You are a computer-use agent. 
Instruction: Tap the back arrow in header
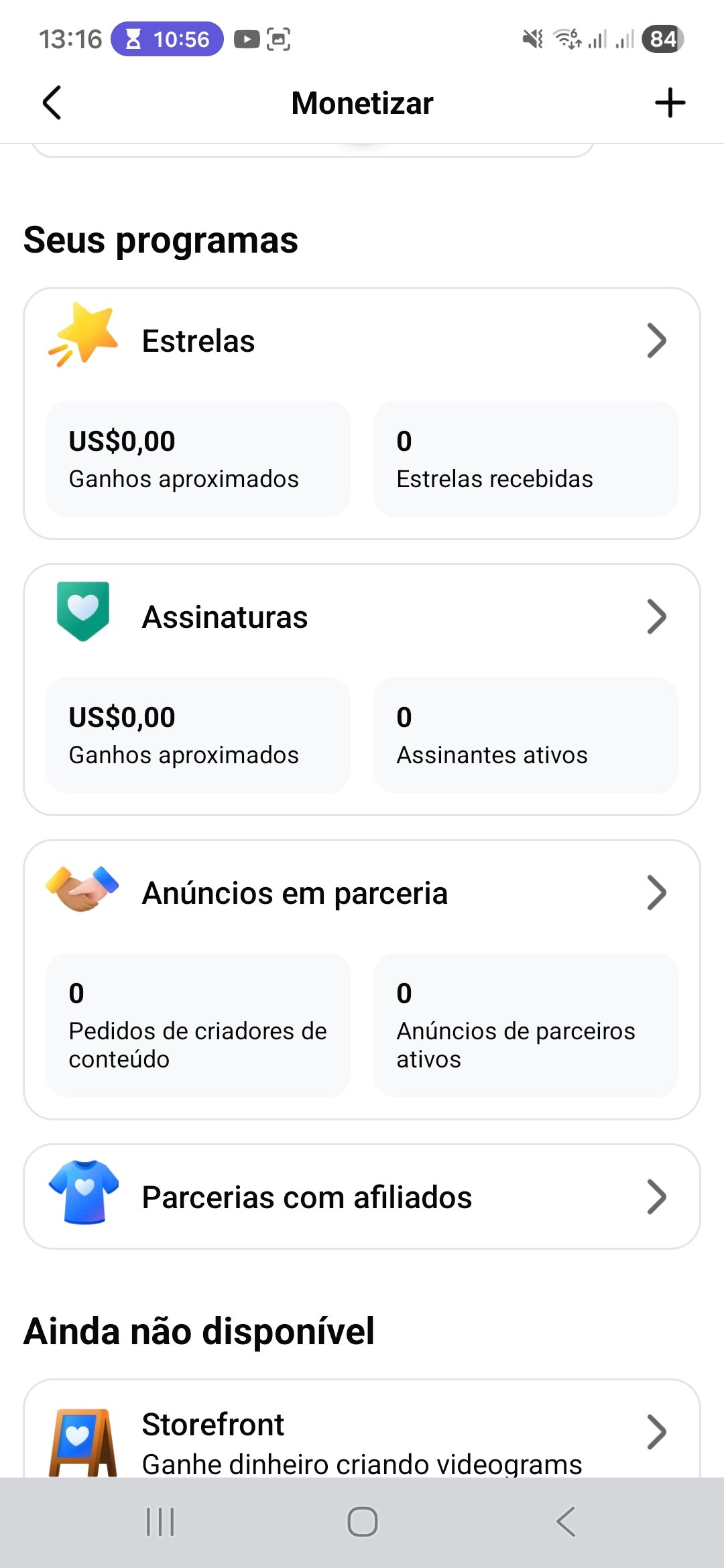[52, 103]
